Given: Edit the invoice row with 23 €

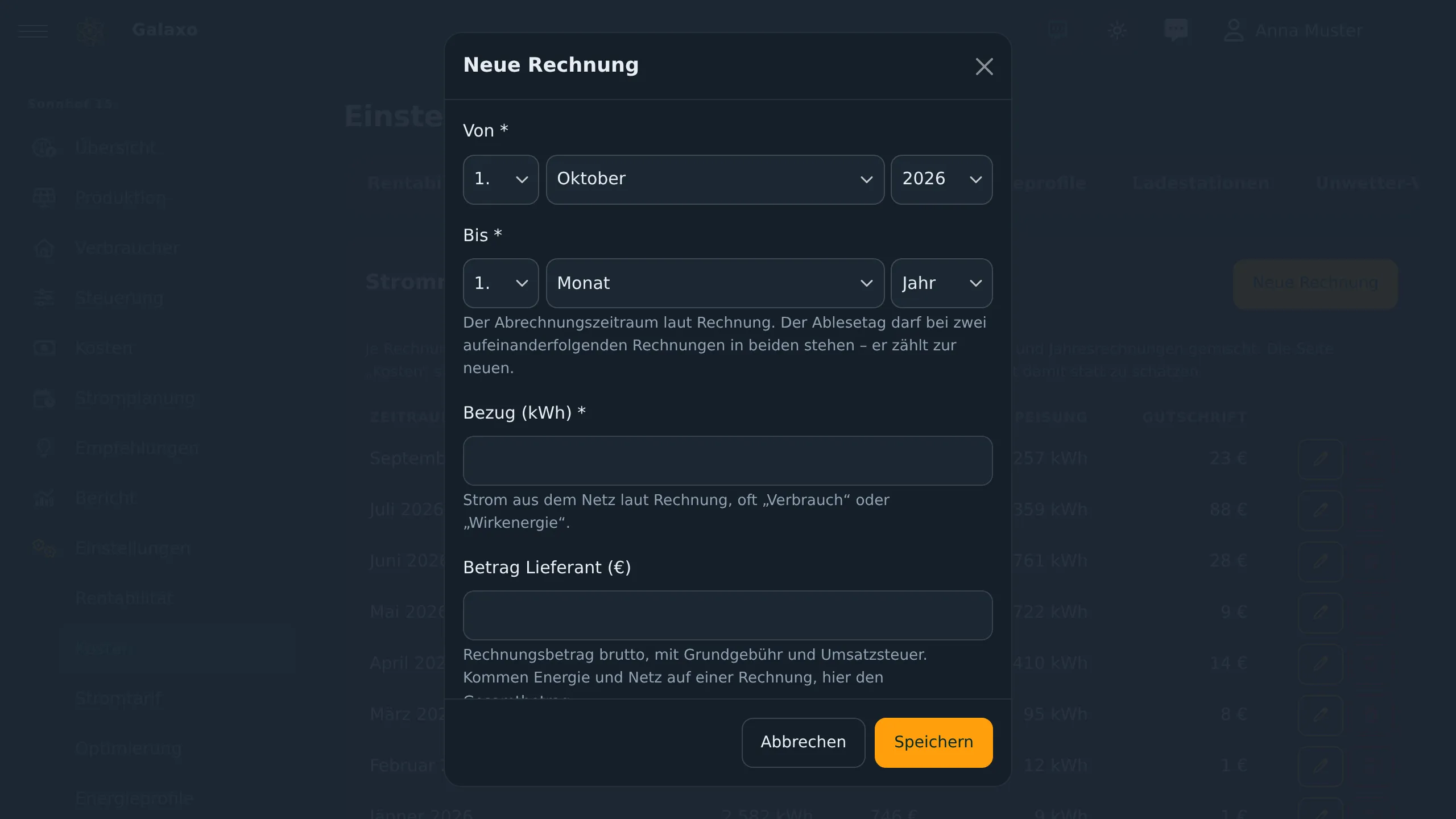Looking at the screenshot, I should pos(1320,459).
